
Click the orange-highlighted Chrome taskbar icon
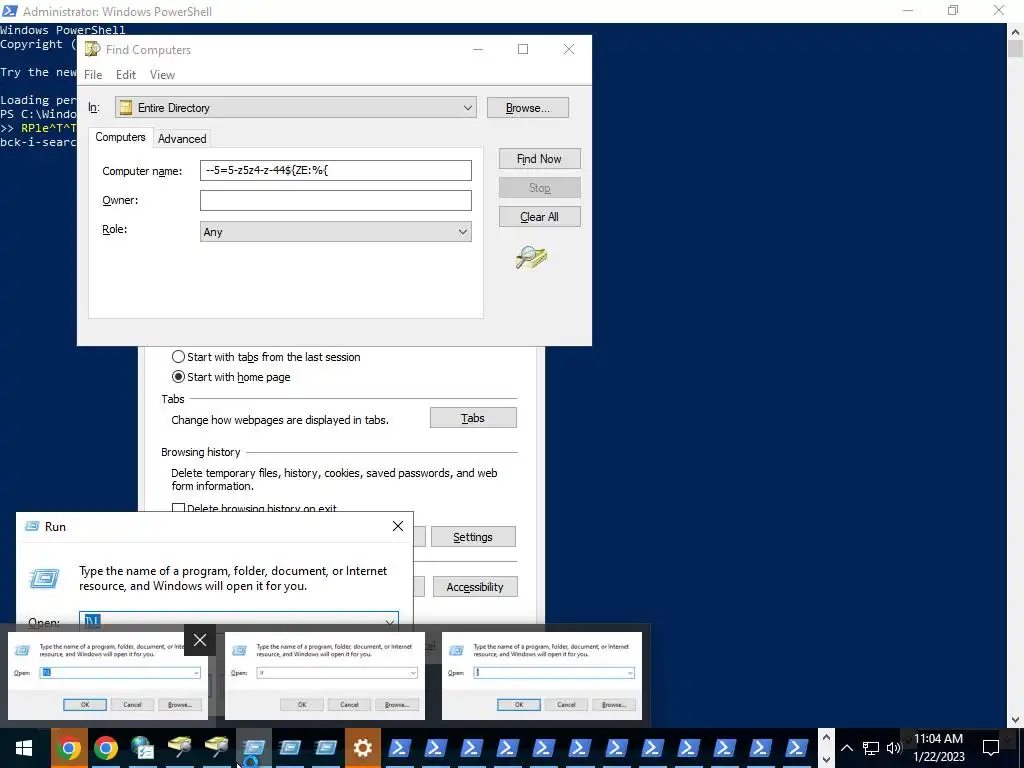pyautogui.click(x=69, y=748)
